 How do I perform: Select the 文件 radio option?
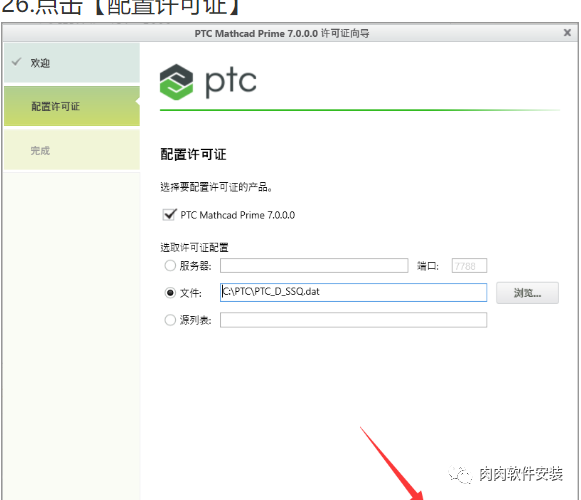click(x=170, y=293)
